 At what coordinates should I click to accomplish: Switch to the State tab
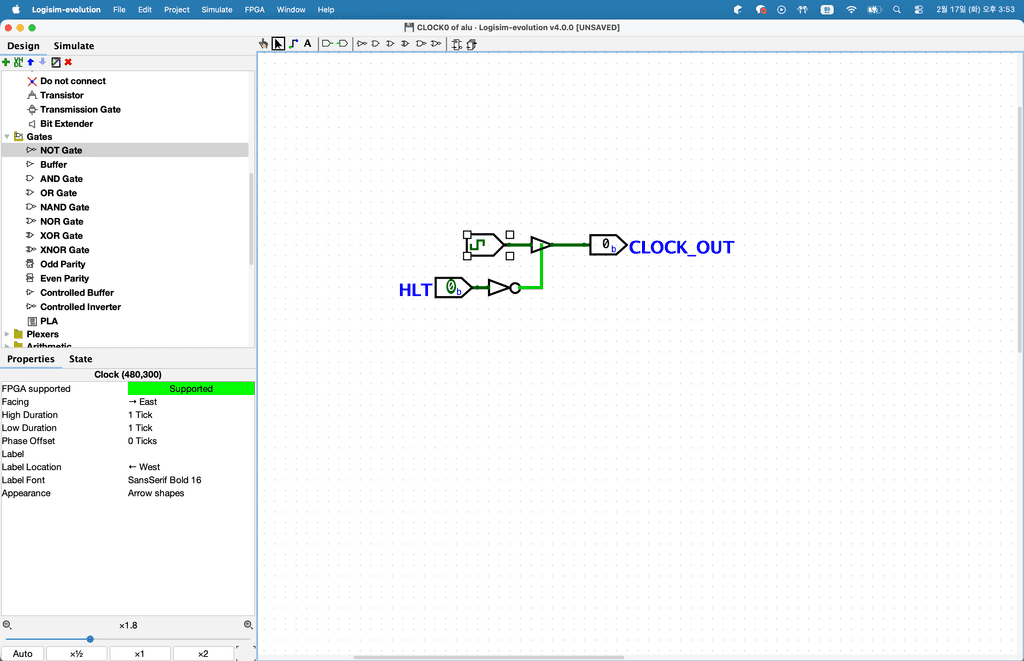tap(81, 359)
